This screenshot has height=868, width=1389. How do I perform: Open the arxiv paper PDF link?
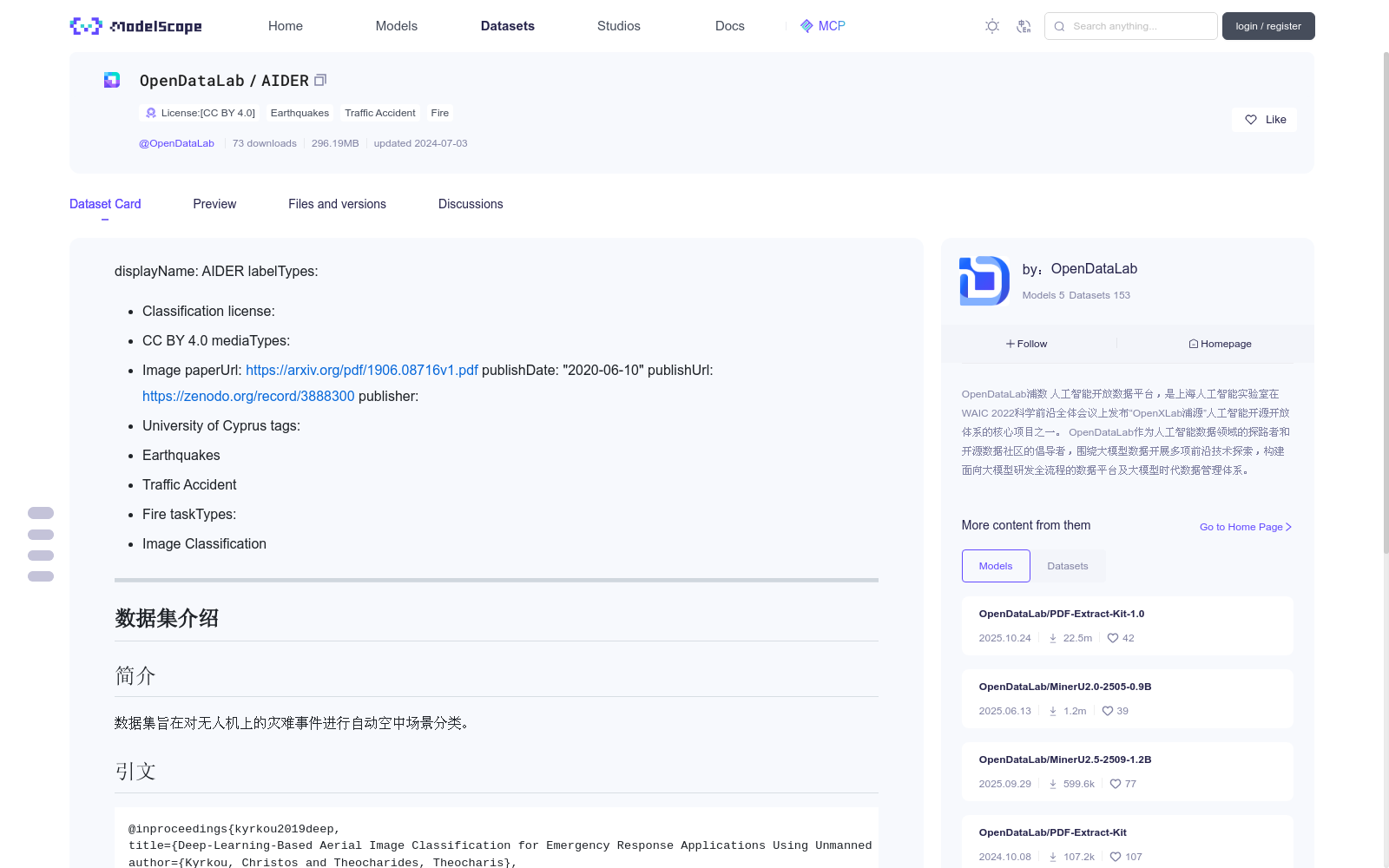pos(362,370)
